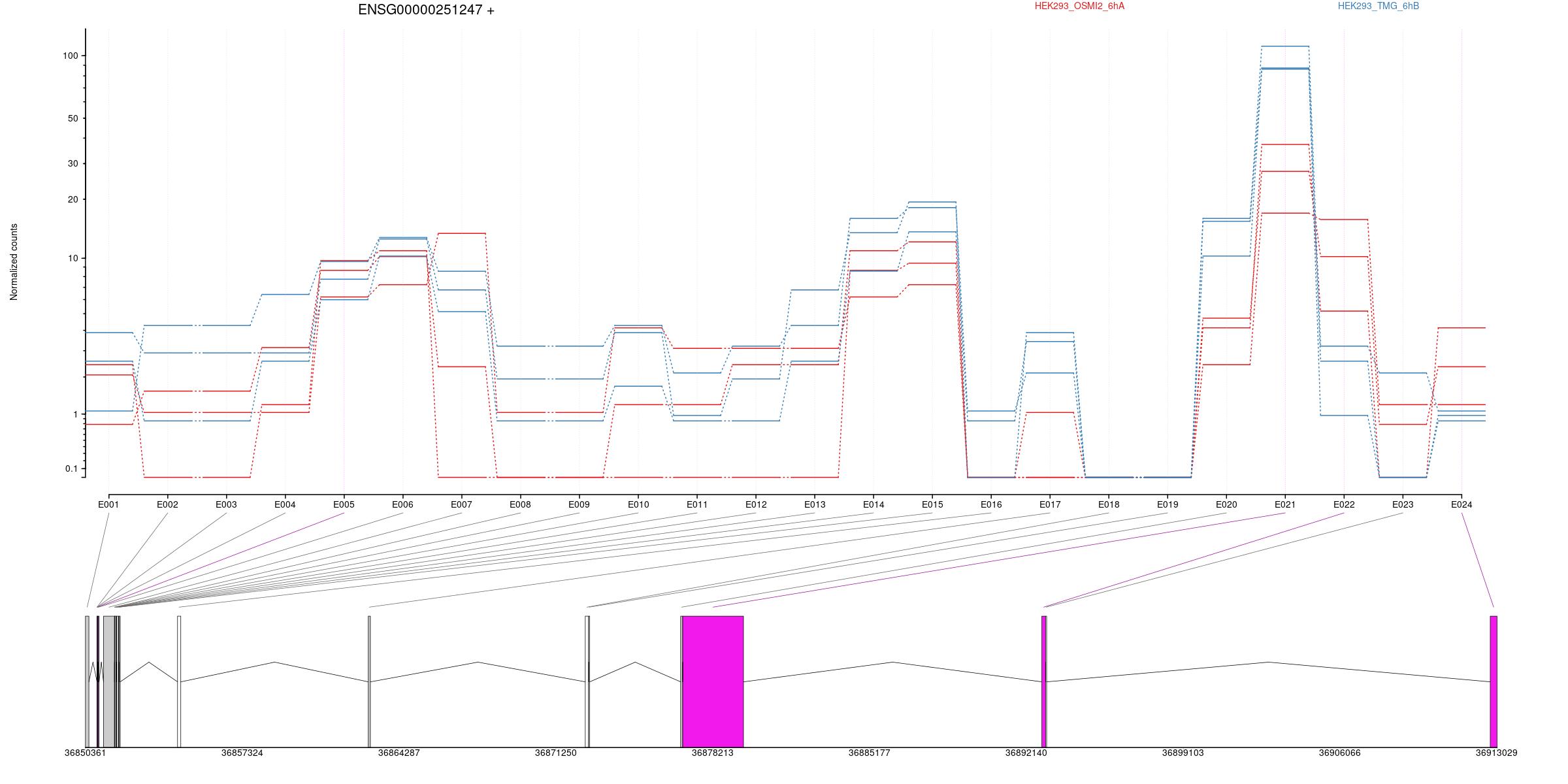Image resolution: width=1568 pixels, height=784 pixels.
Task: Click the E006 exon label
Action: coord(402,504)
